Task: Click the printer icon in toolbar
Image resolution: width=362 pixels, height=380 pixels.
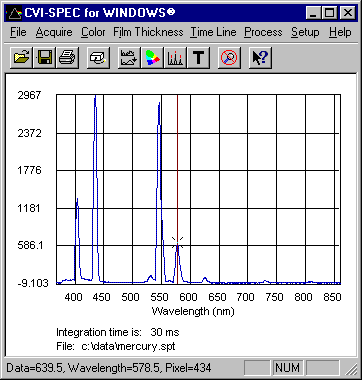Action: (67, 58)
